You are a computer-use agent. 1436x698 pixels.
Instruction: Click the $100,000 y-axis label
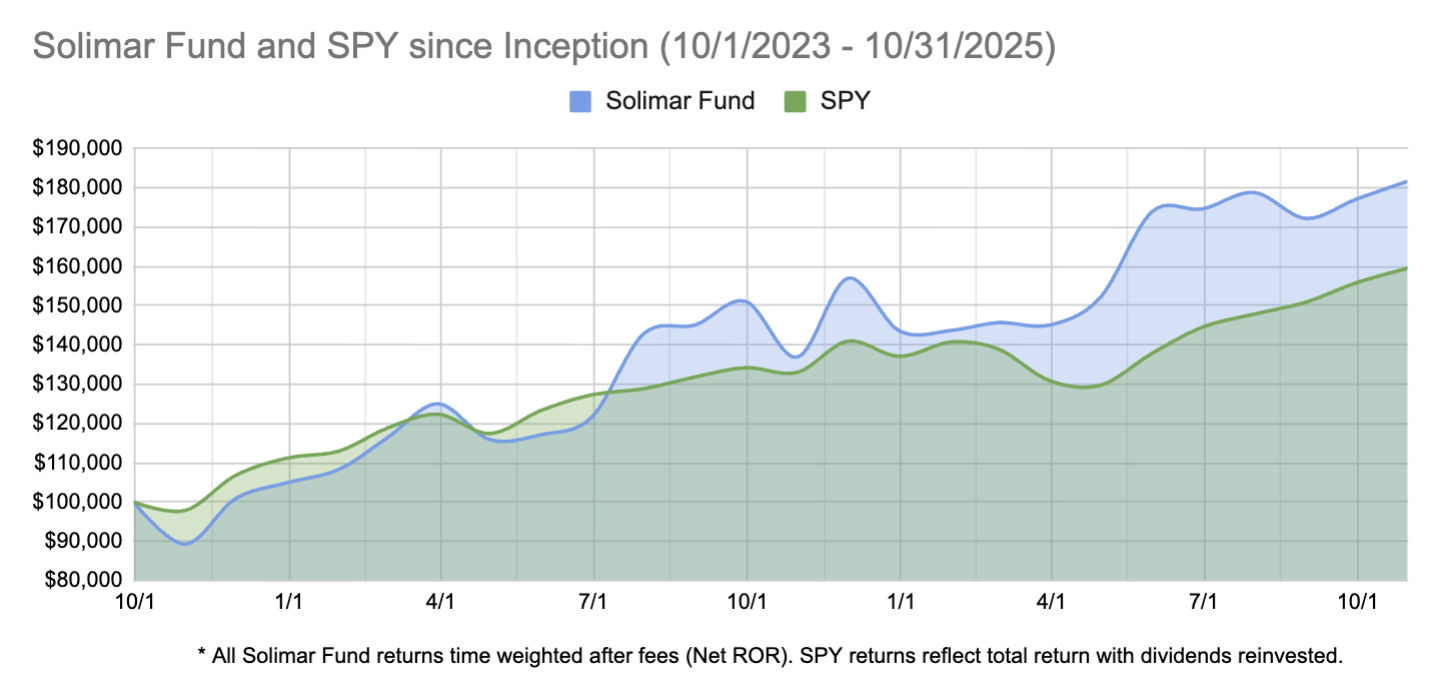pos(77,502)
